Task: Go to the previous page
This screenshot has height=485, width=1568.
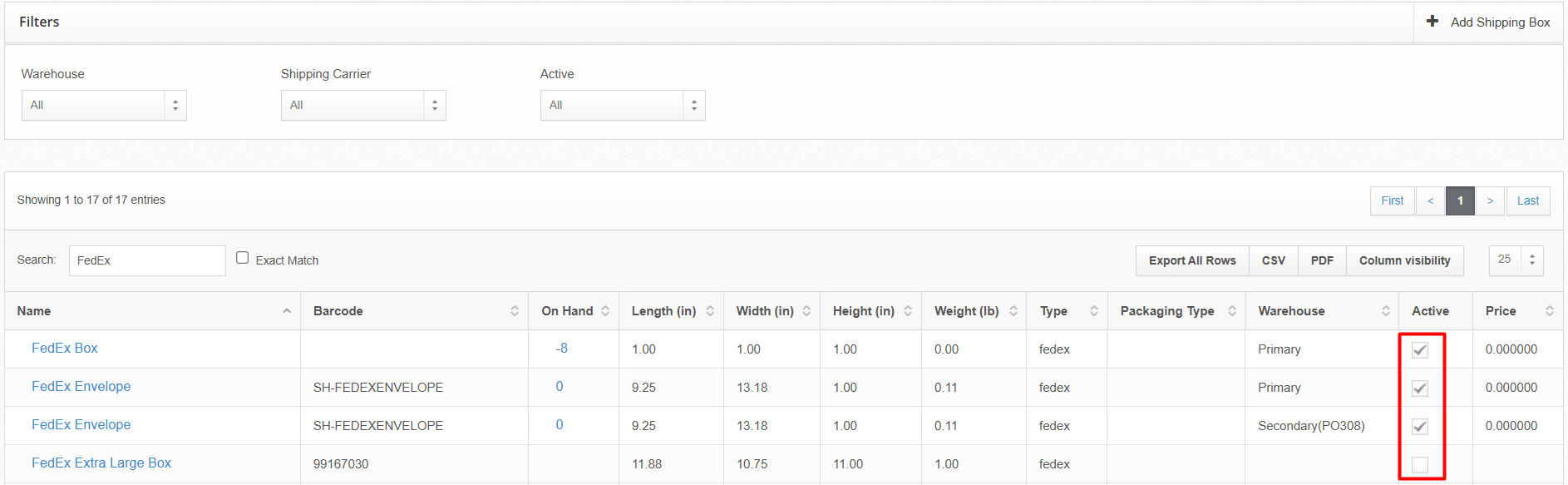Action: click(1431, 200)
